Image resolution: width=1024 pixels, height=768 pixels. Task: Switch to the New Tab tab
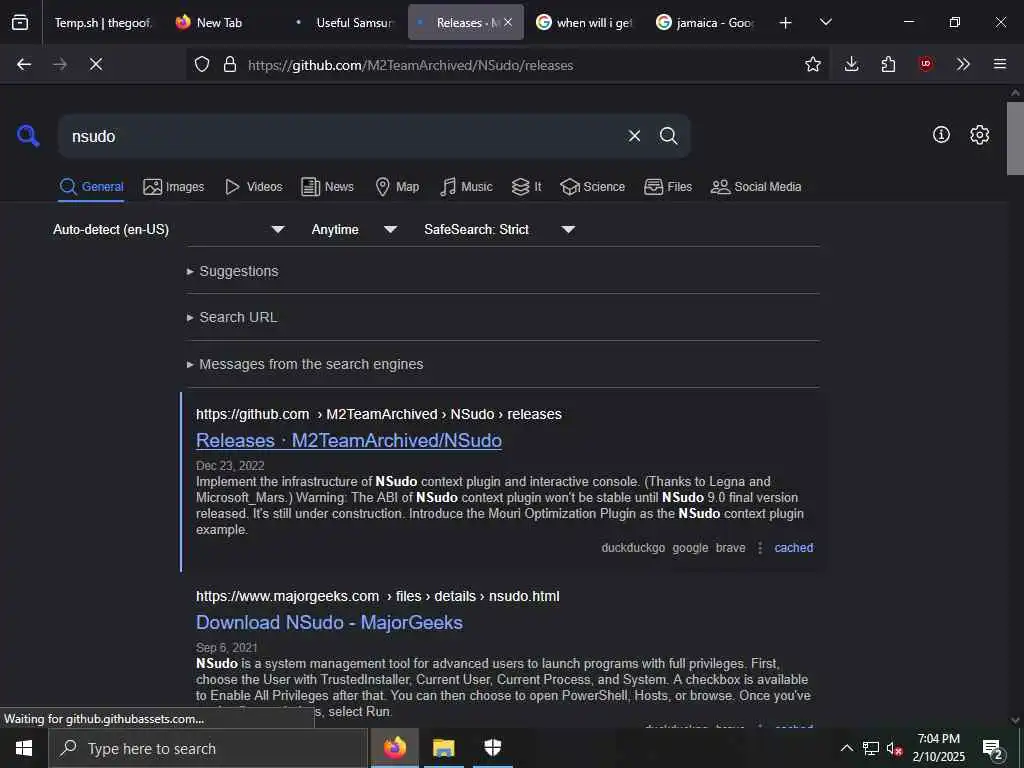point(219,23)
